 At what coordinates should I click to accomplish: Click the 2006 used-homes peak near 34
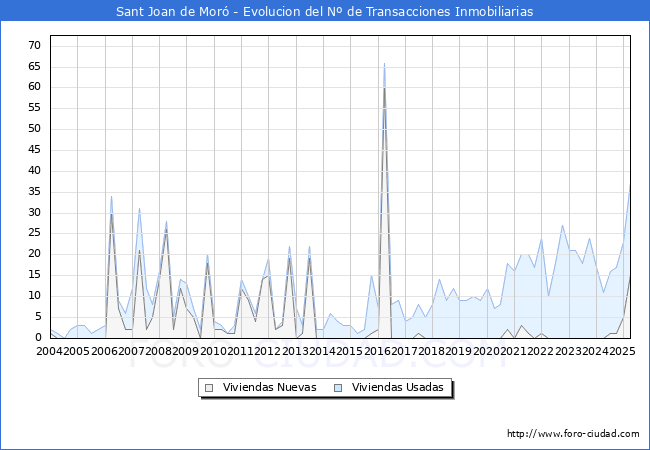(x=111, y=196)
